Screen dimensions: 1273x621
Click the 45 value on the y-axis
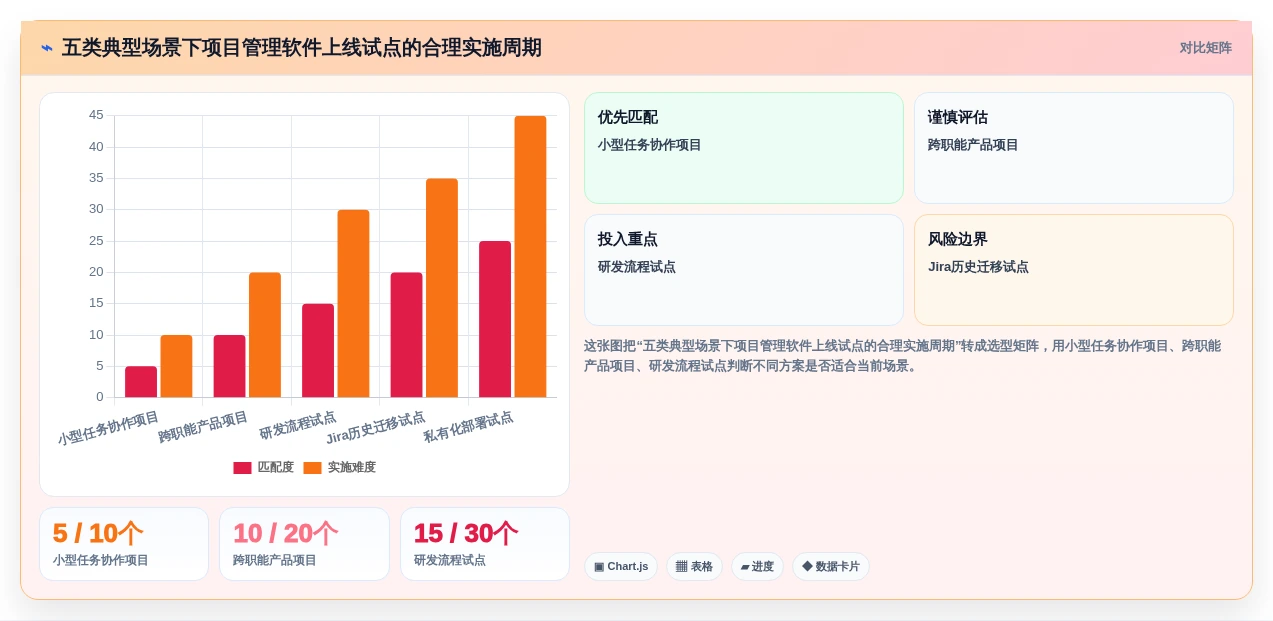(x=96, y=115)
